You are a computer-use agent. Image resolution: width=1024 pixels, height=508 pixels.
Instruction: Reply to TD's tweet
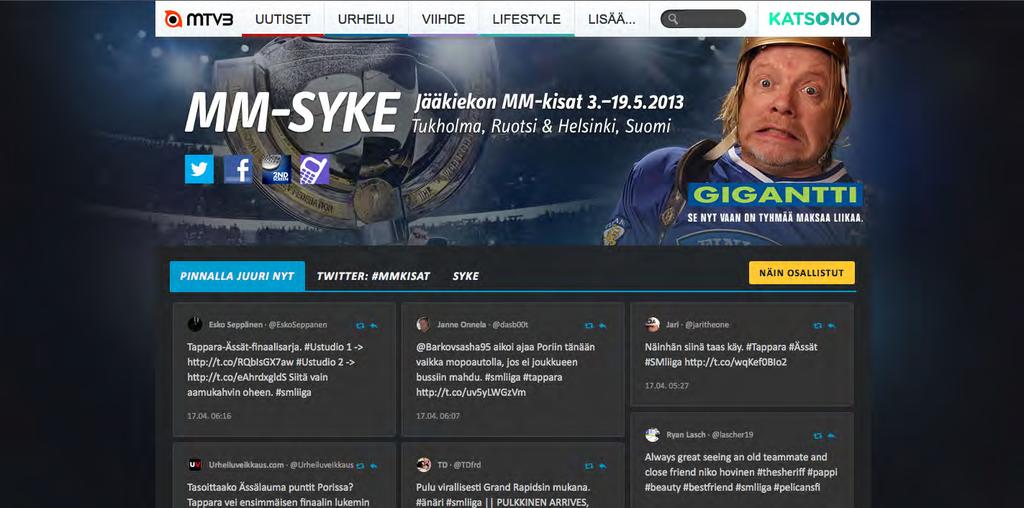601,466
